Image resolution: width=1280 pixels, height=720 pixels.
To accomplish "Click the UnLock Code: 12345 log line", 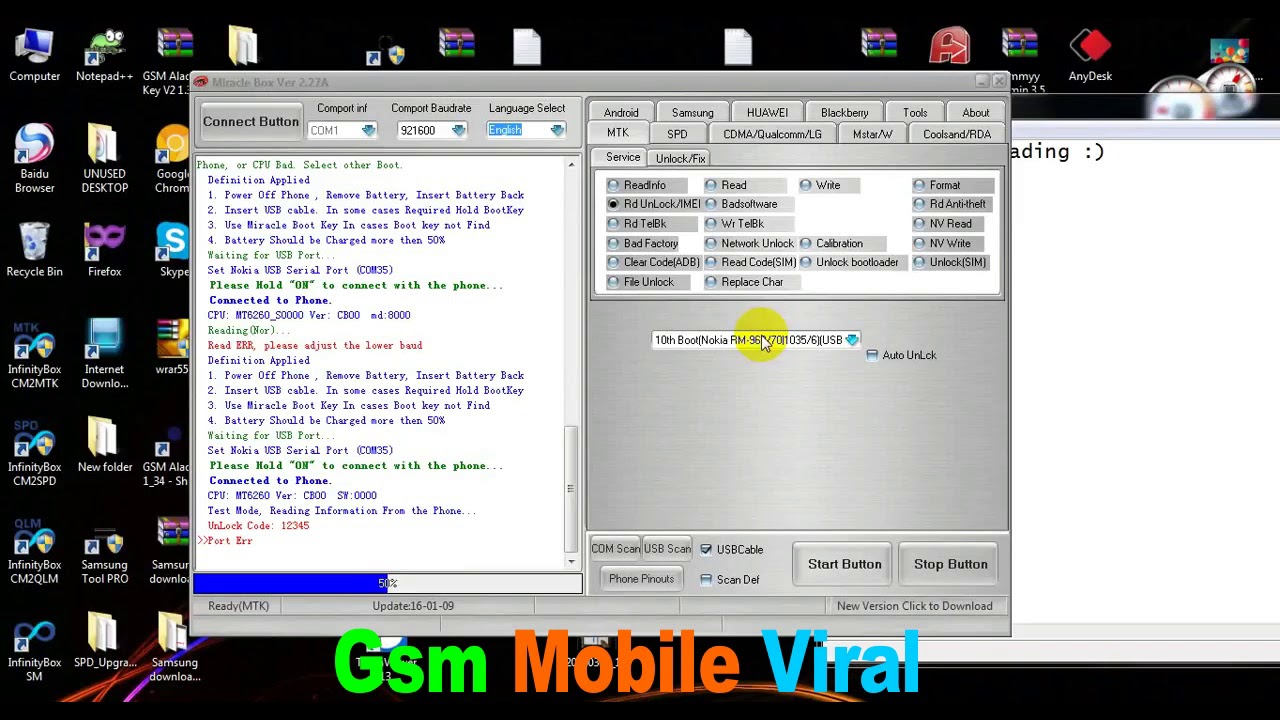I will (x=258, y=526).
